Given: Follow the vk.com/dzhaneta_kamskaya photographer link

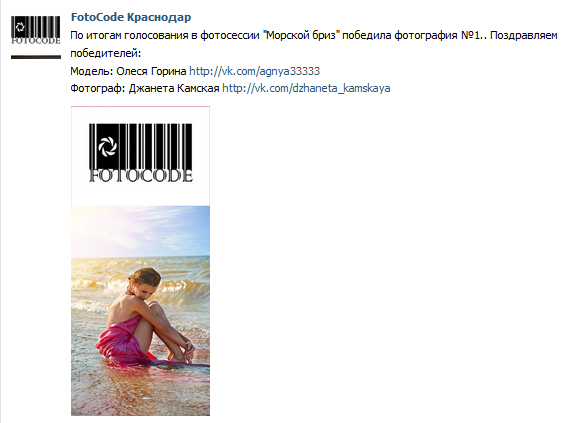Looking at the screenshot, I should 306,88.
